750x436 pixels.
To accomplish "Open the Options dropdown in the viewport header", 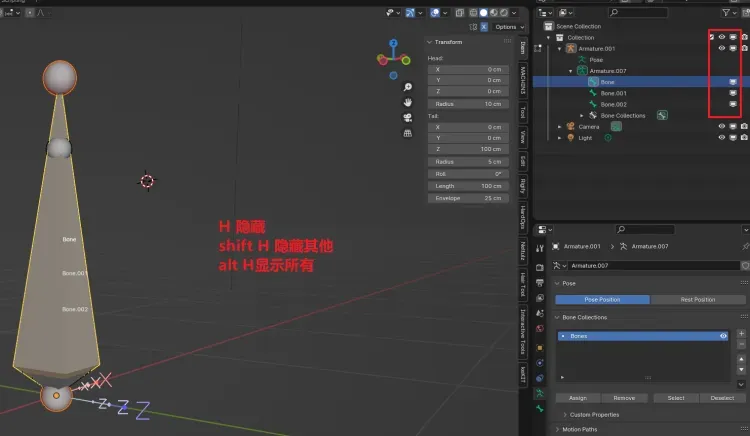I will point(509,27).
